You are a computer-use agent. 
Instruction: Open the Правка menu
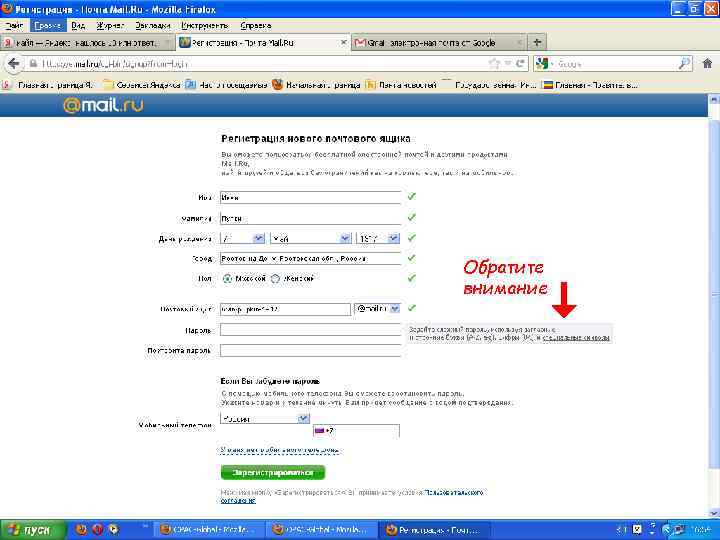coord(48,26)
